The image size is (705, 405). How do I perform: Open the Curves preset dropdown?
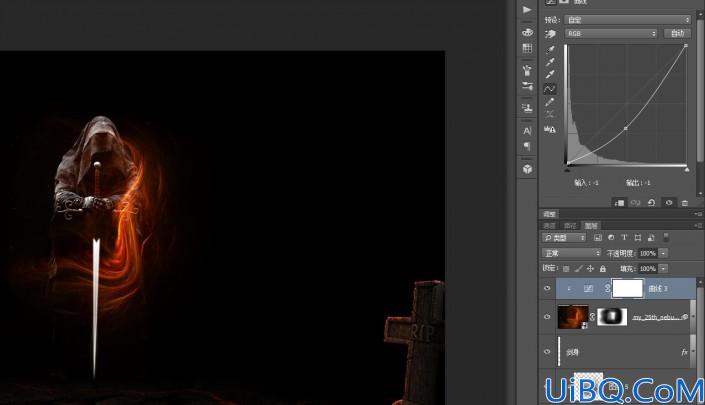click(627, 20)
